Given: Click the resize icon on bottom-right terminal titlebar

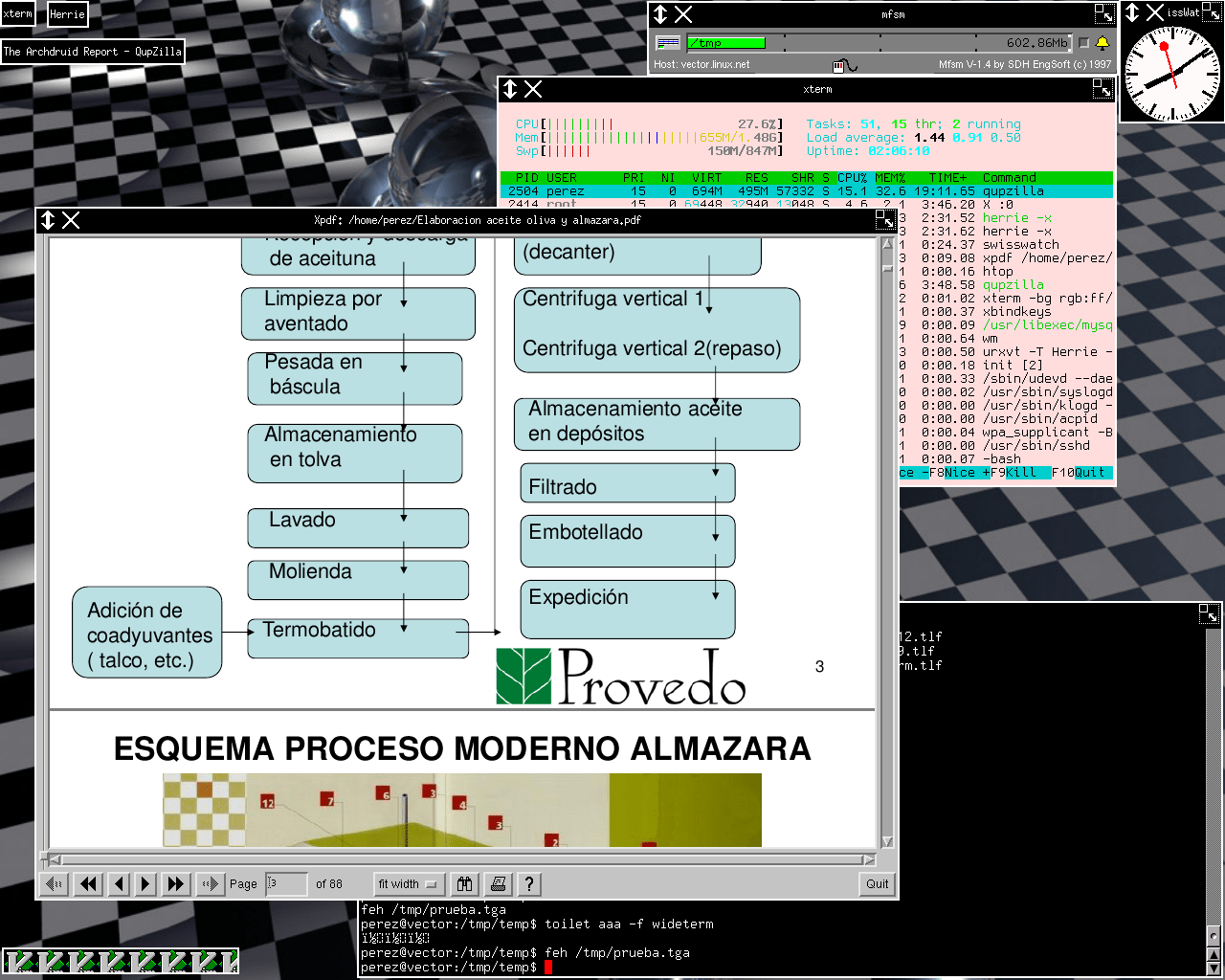Looking at the screenshot, I should pos(1210,613).
